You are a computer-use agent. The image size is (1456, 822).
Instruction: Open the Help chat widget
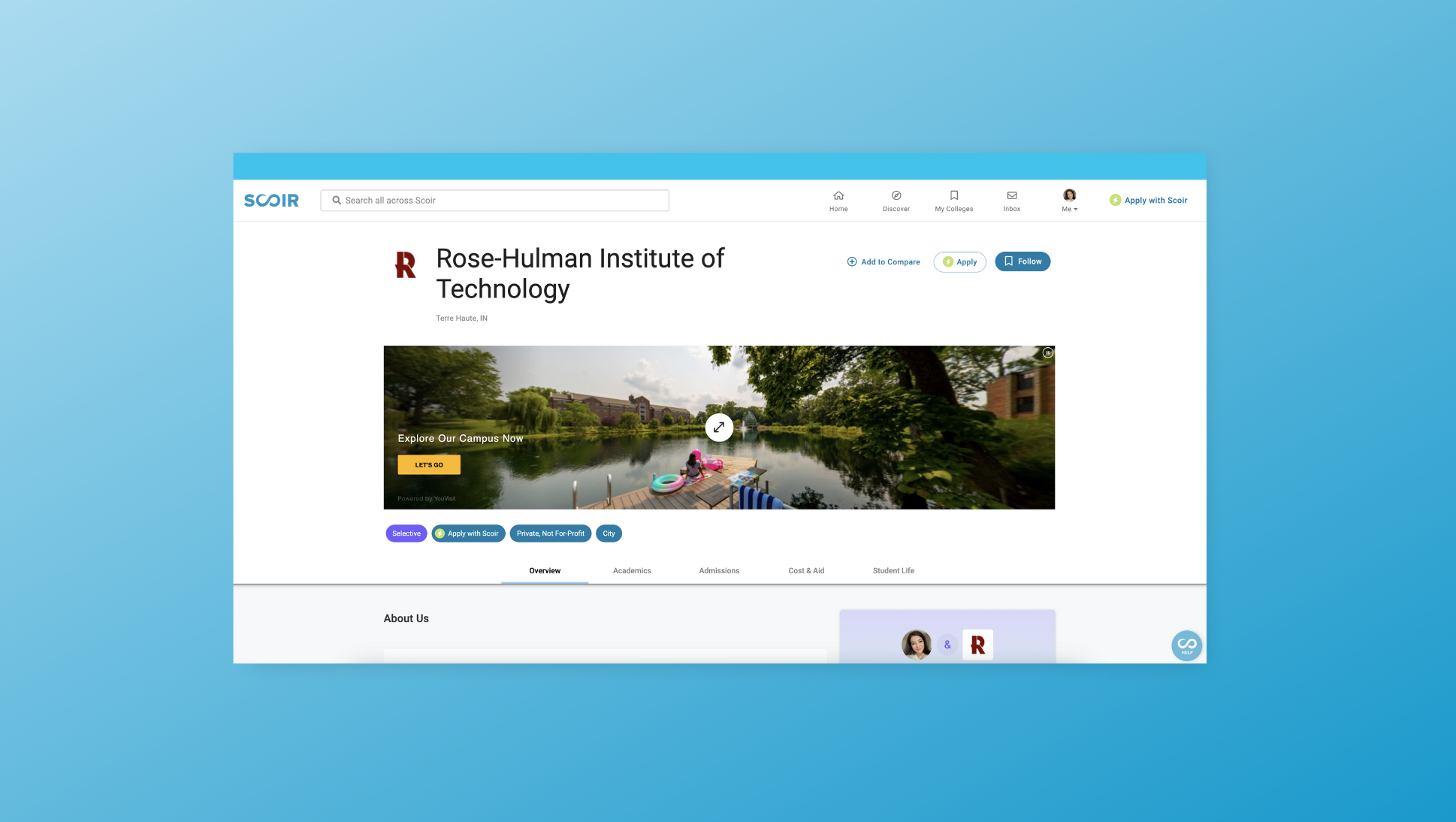pyautogui.click(x=1186, y=645)
